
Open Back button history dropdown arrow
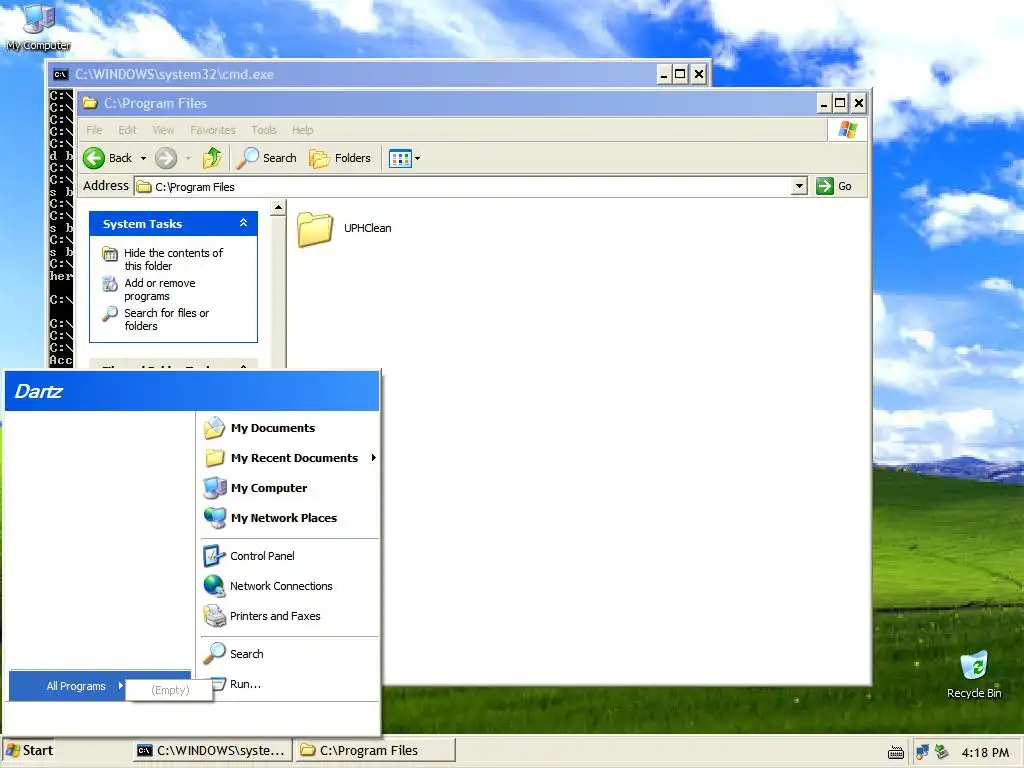tap(143, 158)
